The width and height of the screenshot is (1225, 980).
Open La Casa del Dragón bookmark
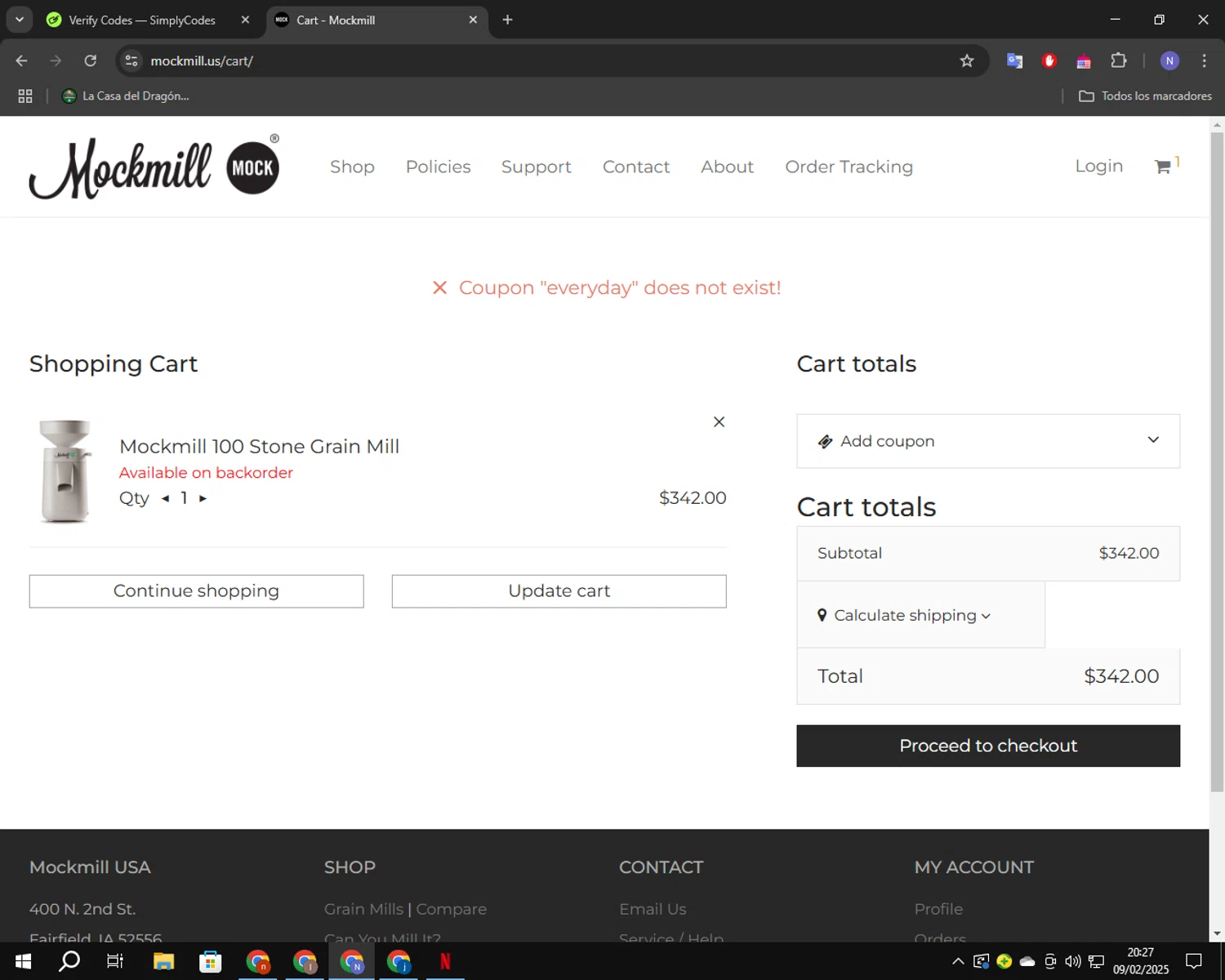(127, 96)
